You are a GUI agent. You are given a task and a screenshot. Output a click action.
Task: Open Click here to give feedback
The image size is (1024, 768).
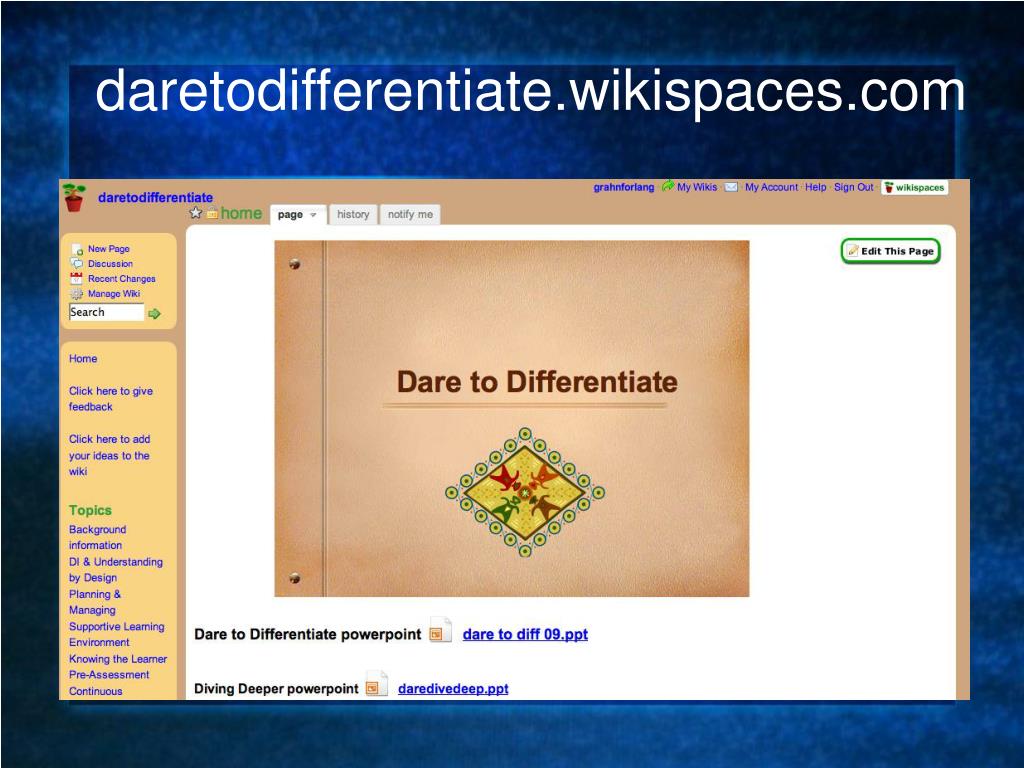click(x=111, y=399)
